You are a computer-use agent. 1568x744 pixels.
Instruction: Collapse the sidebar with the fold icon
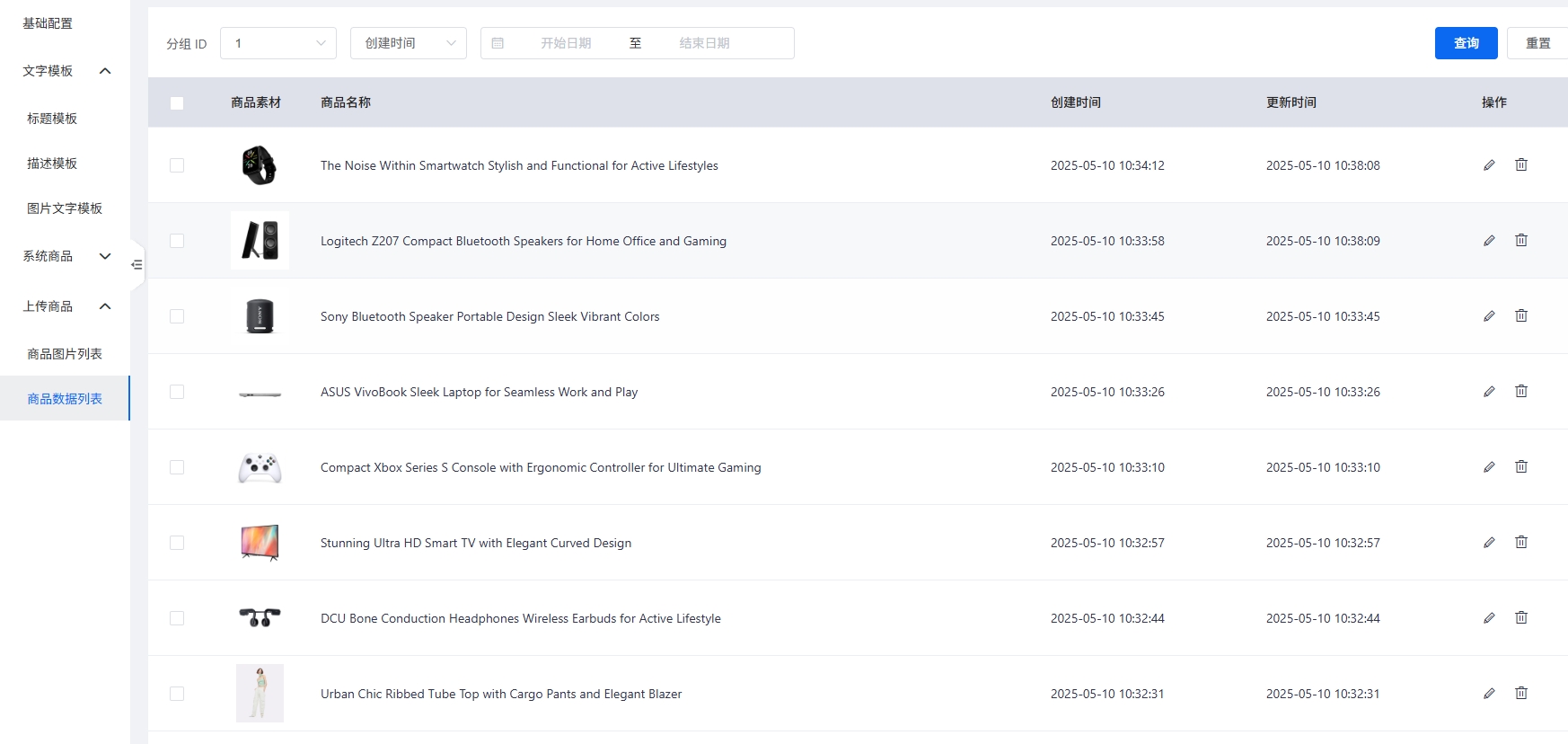point(137,265)
